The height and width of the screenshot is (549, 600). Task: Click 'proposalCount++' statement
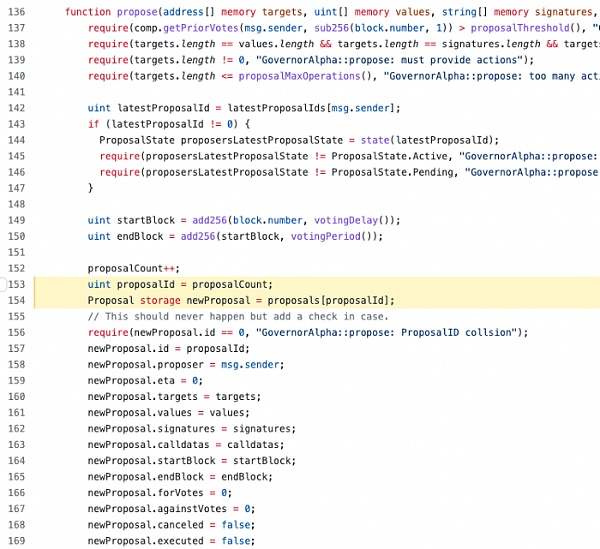[134, 269]
